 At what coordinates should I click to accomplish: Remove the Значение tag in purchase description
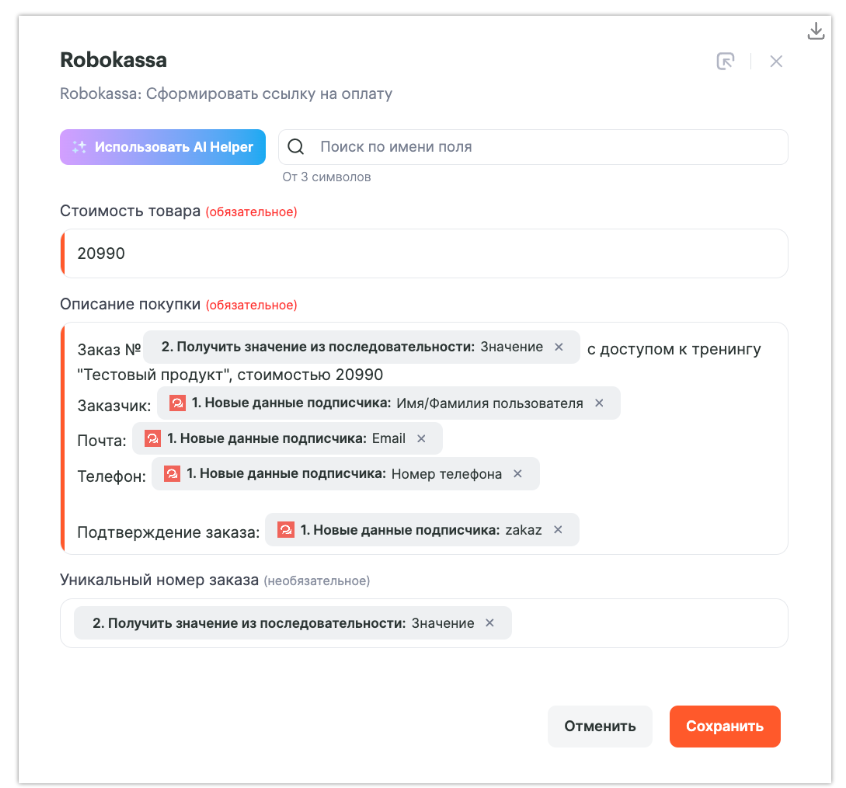point(559,347)
